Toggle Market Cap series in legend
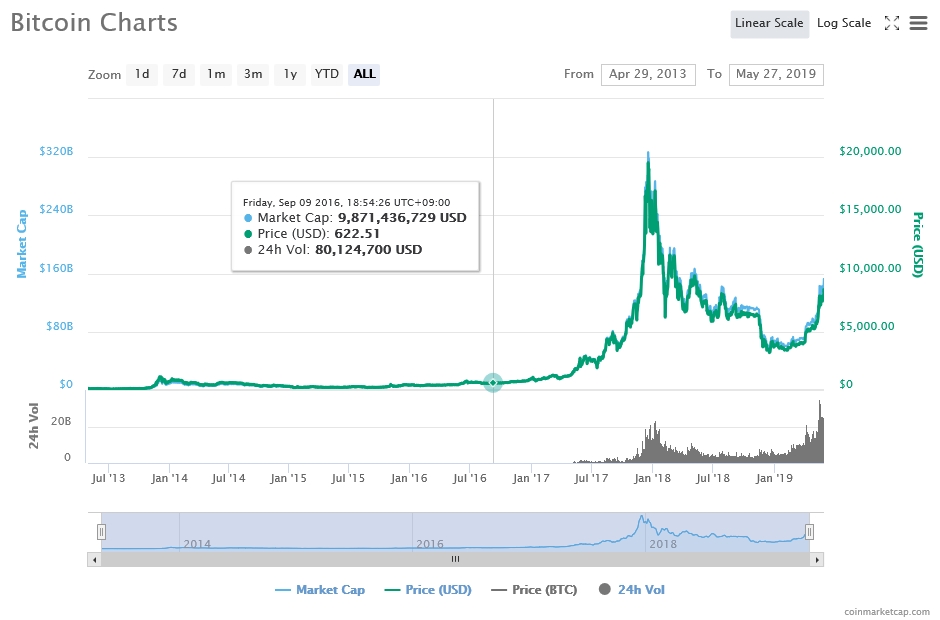This screenshot has width=940, height=620. point(320,590)
